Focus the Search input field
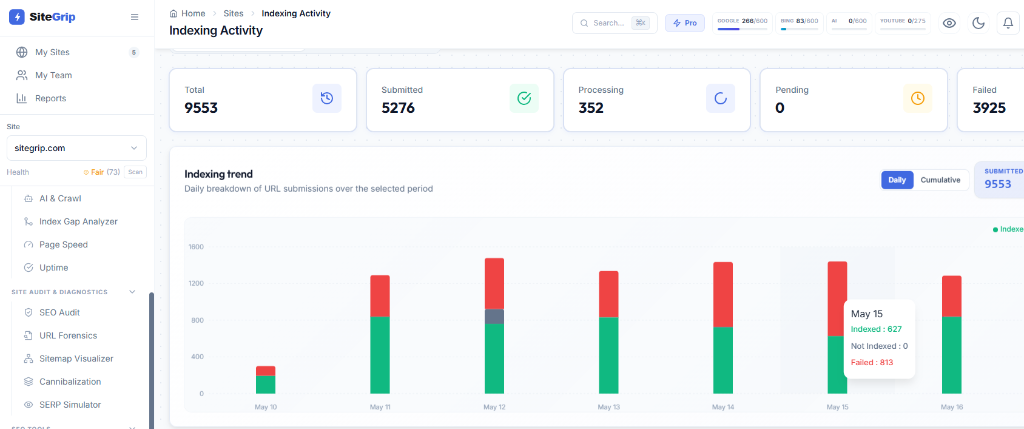This screenshot has width=1024, height=429. 615,23
